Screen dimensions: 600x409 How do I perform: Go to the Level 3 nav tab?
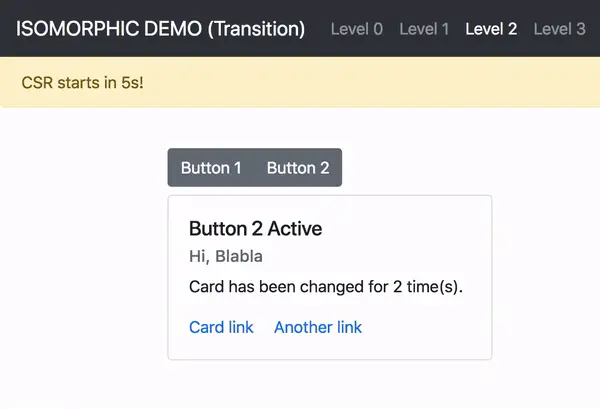(x=559, y=29)
